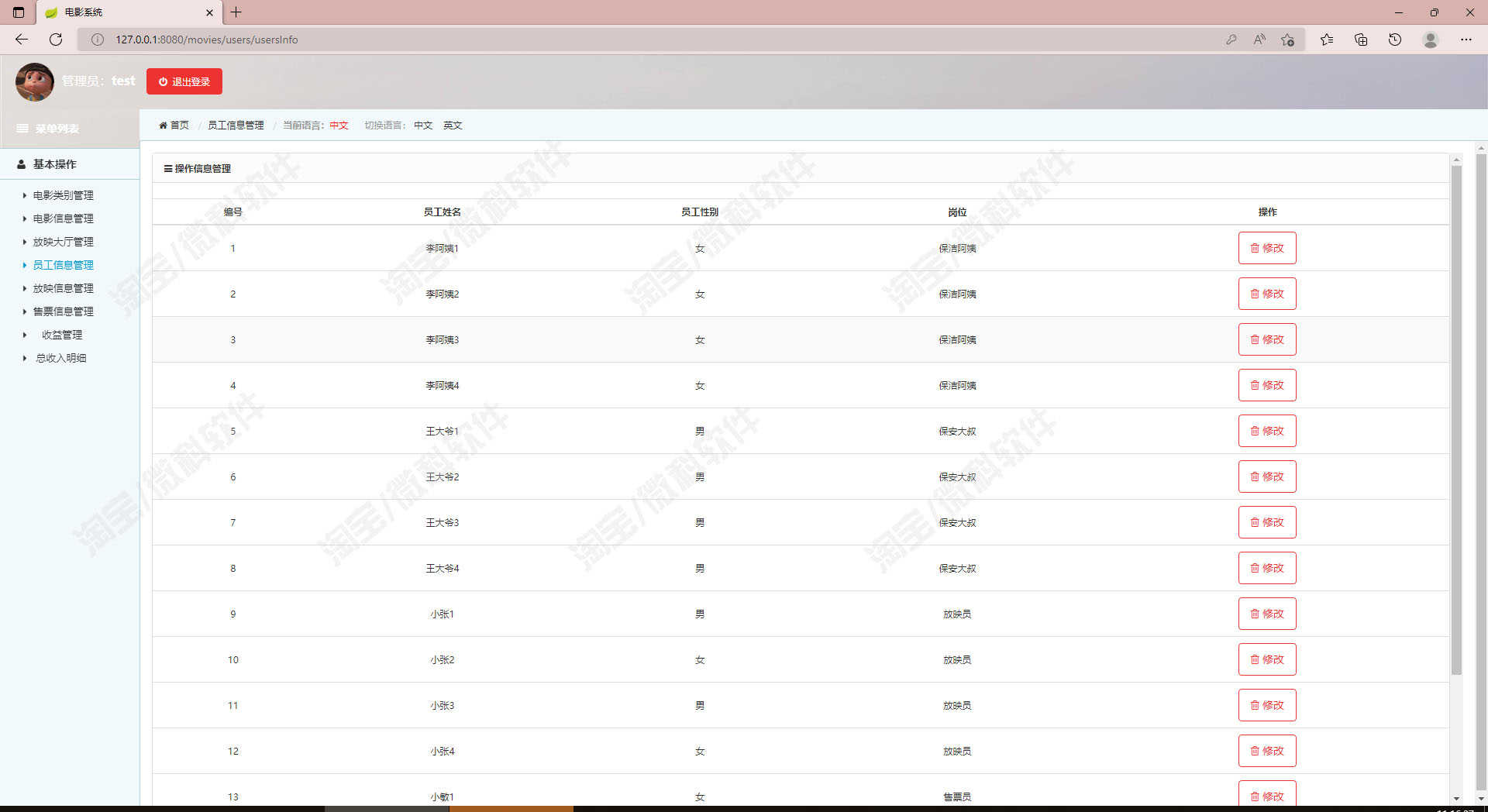This screenshot has height=812, width=1488.
Task: Click the 岗位 column header
Action: [957, 212]
